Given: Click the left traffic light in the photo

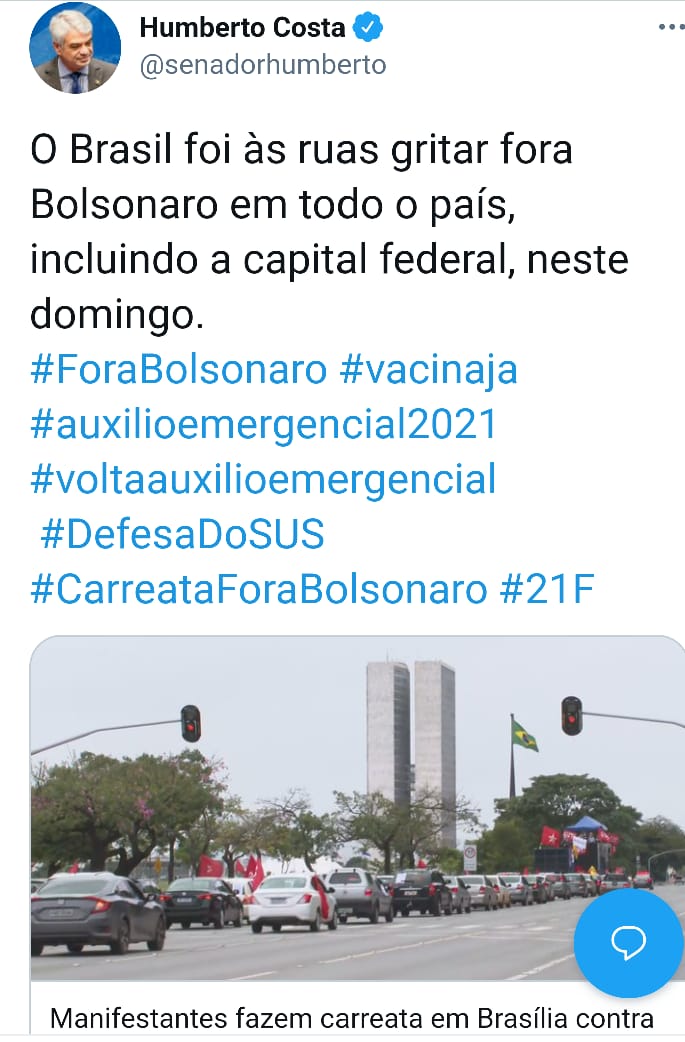Looking at the screenshot, I should (x=191, y=723).
